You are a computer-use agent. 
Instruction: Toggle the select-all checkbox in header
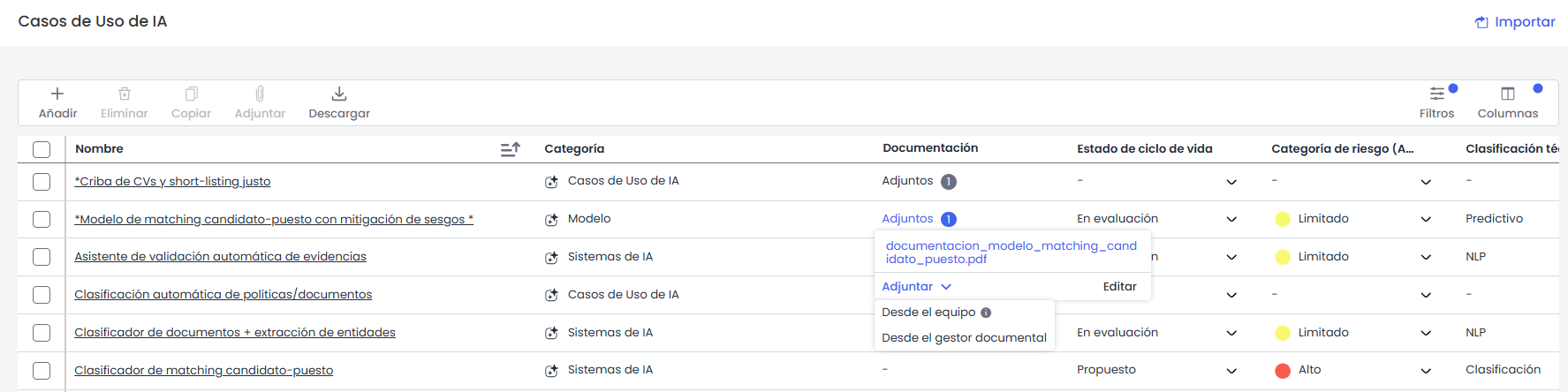(x=42, y=149)
